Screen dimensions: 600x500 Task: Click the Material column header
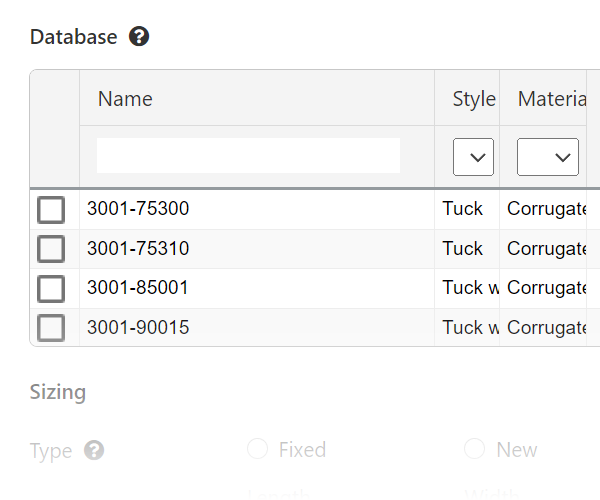[552, 98]
